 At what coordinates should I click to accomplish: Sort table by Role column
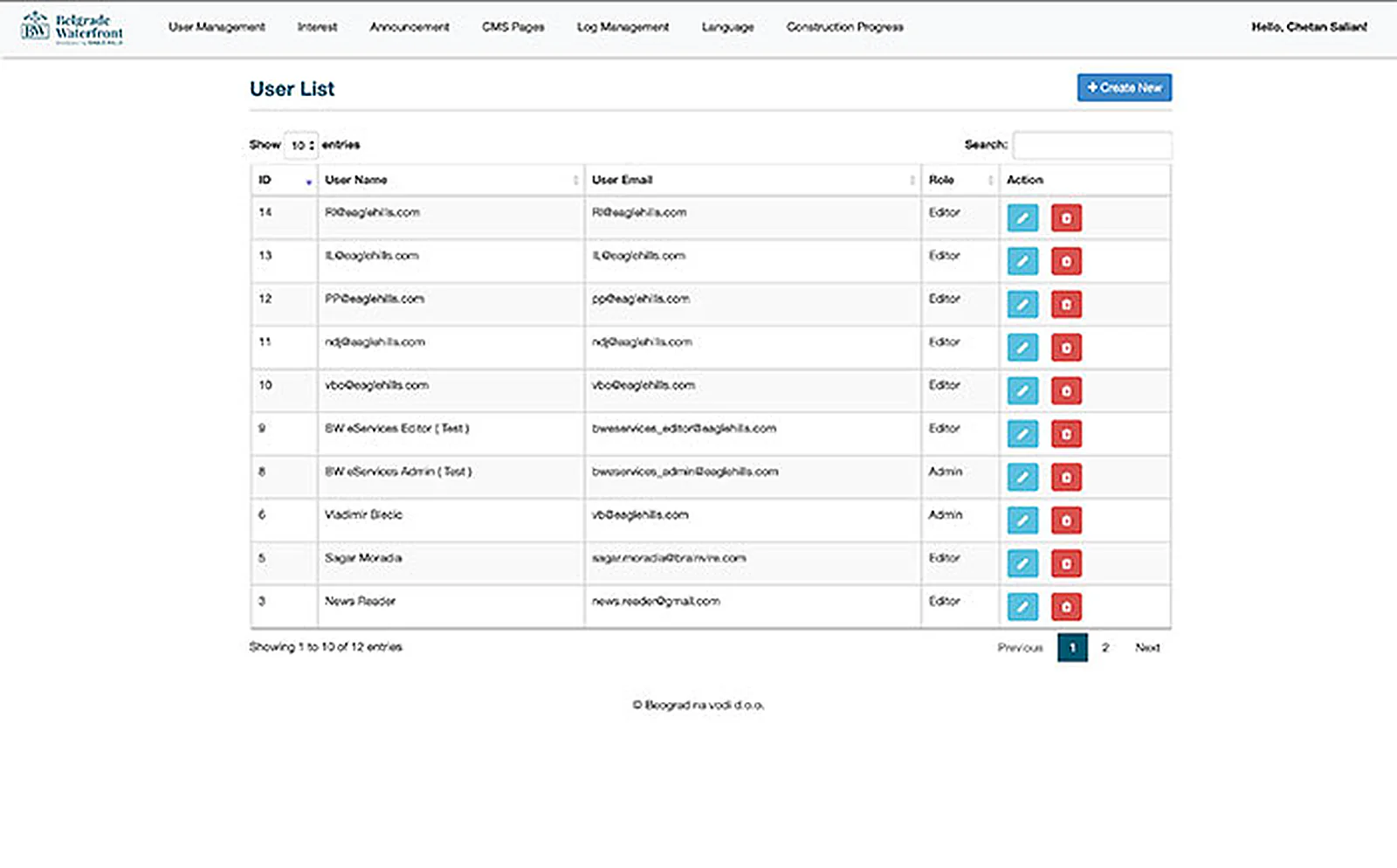[960, 180]
